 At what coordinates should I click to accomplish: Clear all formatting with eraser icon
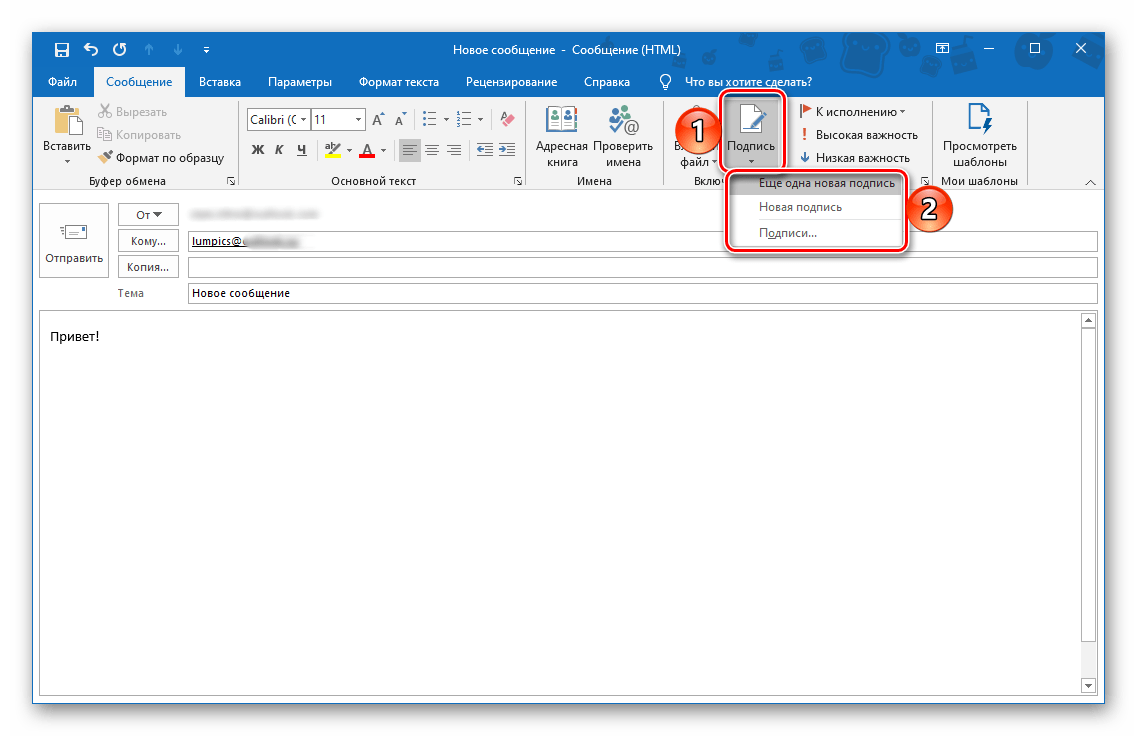(x=508, y=120)
